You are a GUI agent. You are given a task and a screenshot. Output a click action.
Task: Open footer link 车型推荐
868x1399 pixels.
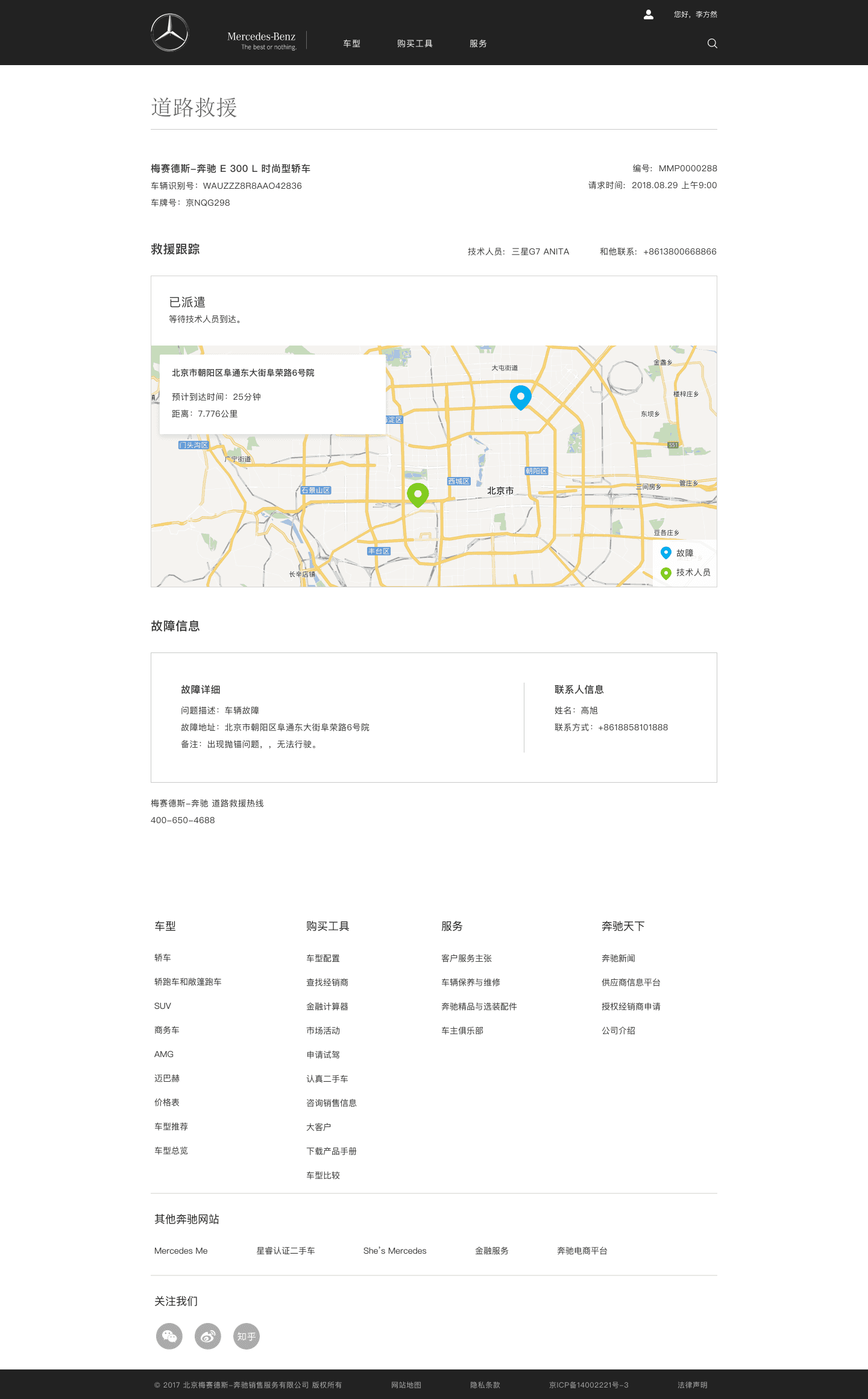pyautogui.click(x=171, y=1126)
